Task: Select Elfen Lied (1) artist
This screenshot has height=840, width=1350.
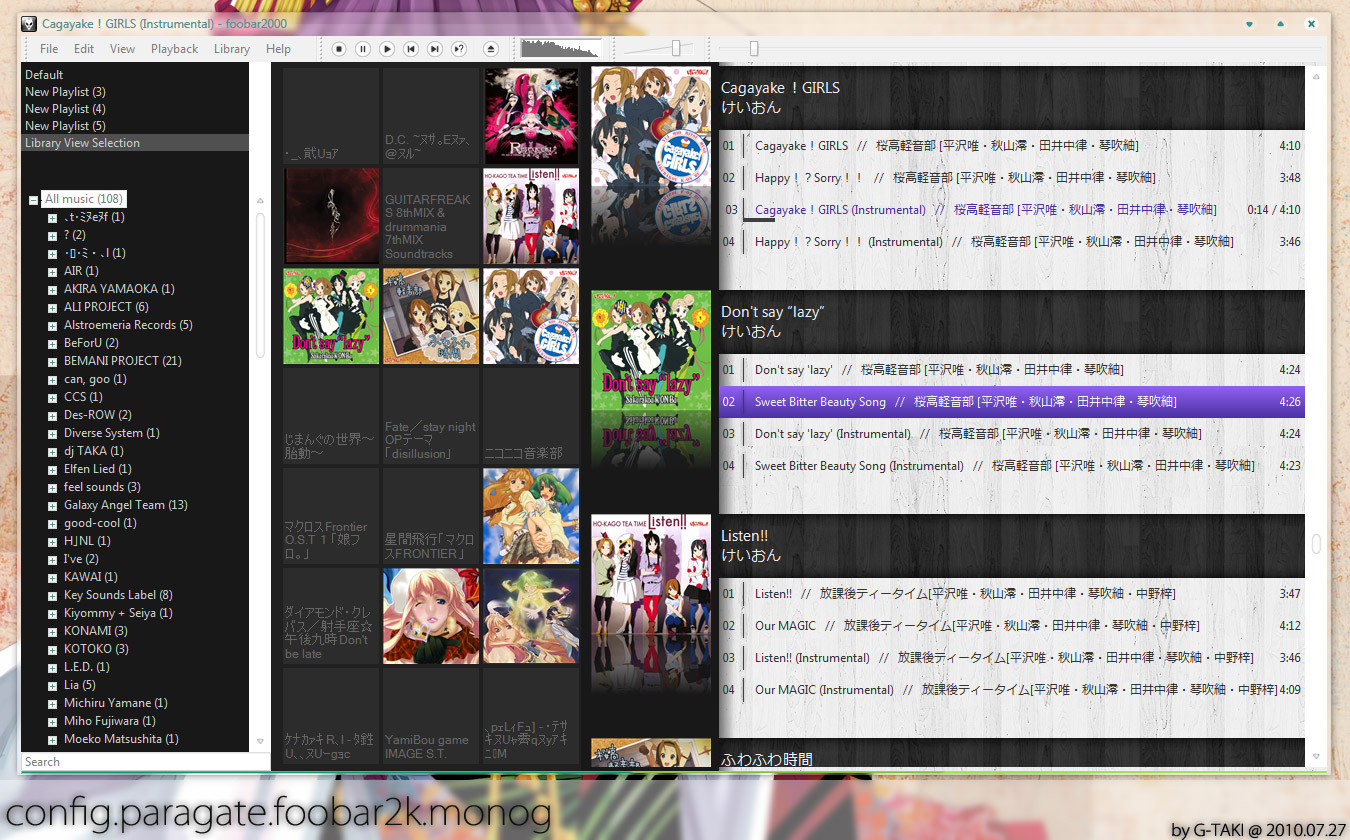Action: coord(98,469)
